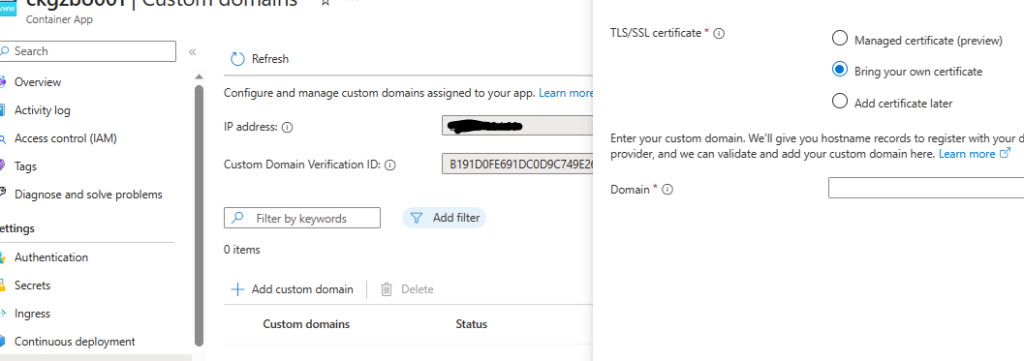Click the info icon next to TLS/SSL certificate
Image resolution: width=1024 pixels, height=361 pixels.
[x=719, y=33]
